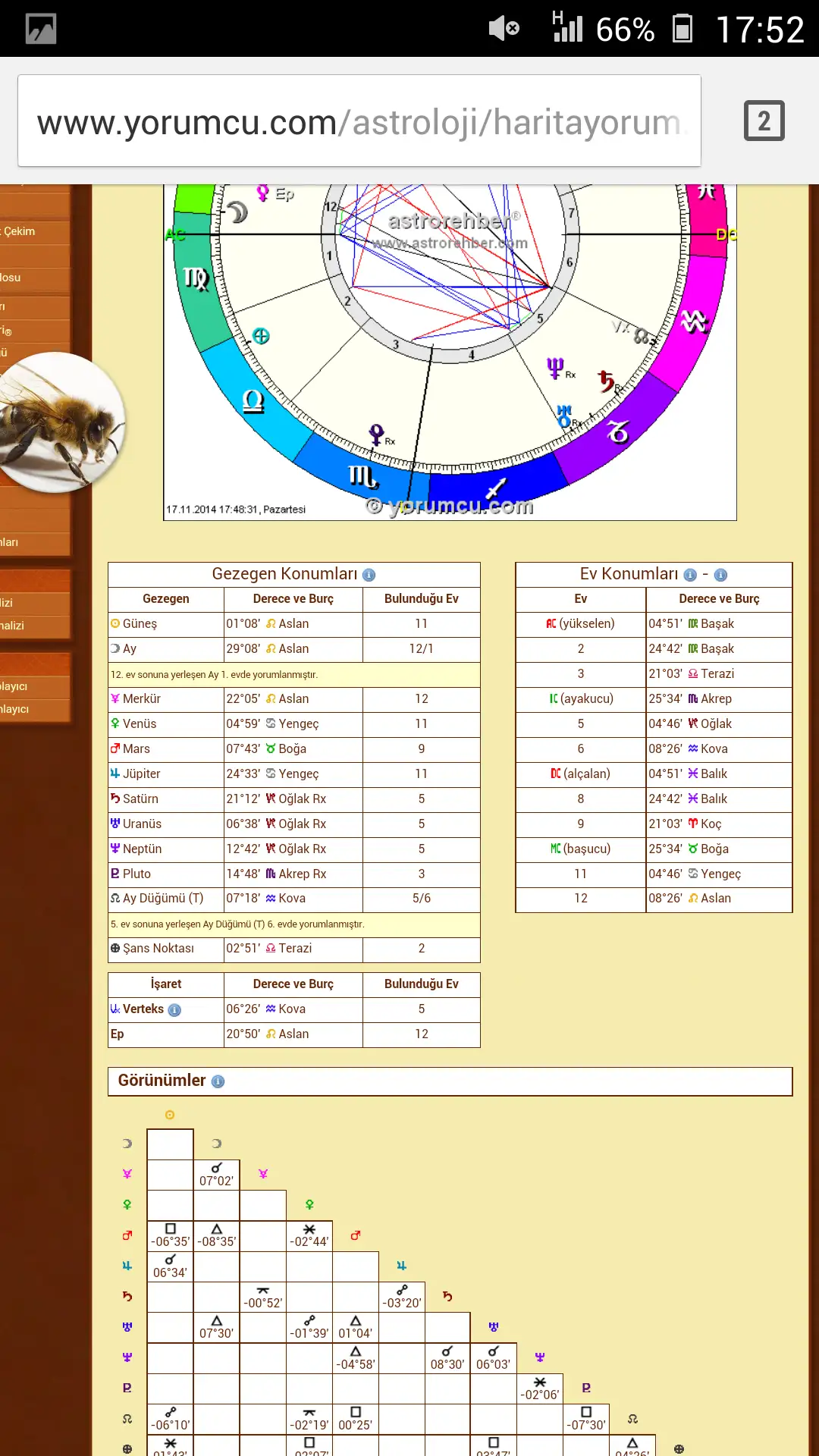
Task: Tap the Moon-Mercury conjunction 07°02' cell
Action: point(216,1175)
